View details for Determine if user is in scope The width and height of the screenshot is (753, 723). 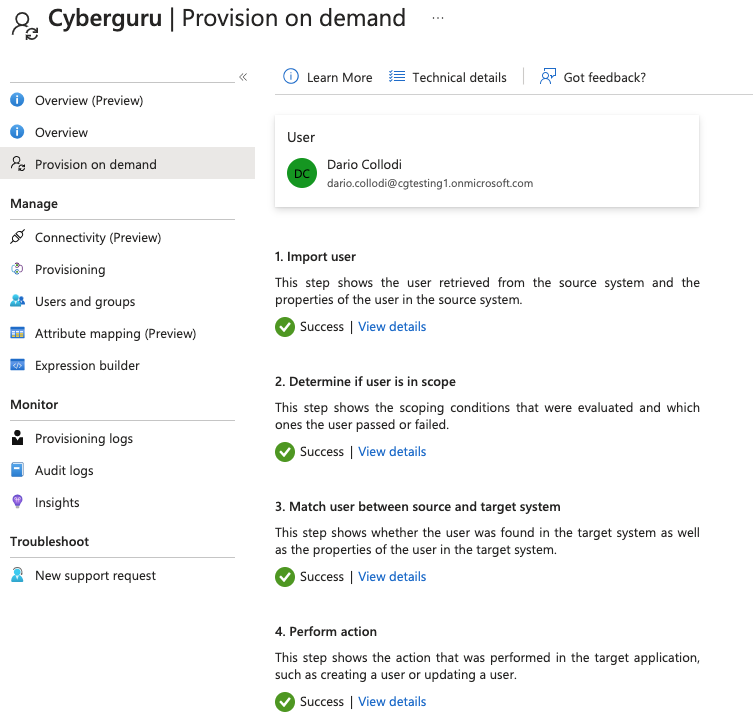[392, 451]
